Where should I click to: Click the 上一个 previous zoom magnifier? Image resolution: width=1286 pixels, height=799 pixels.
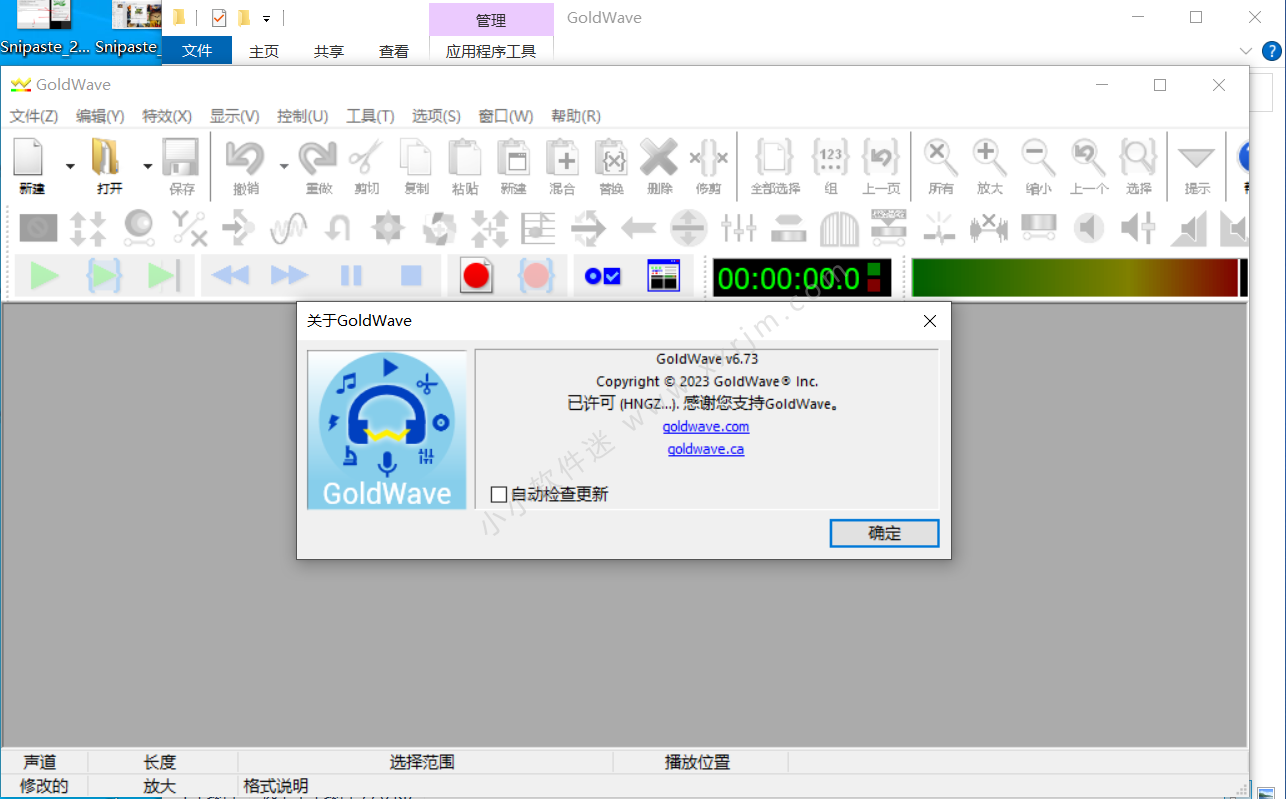[1088, 158]
